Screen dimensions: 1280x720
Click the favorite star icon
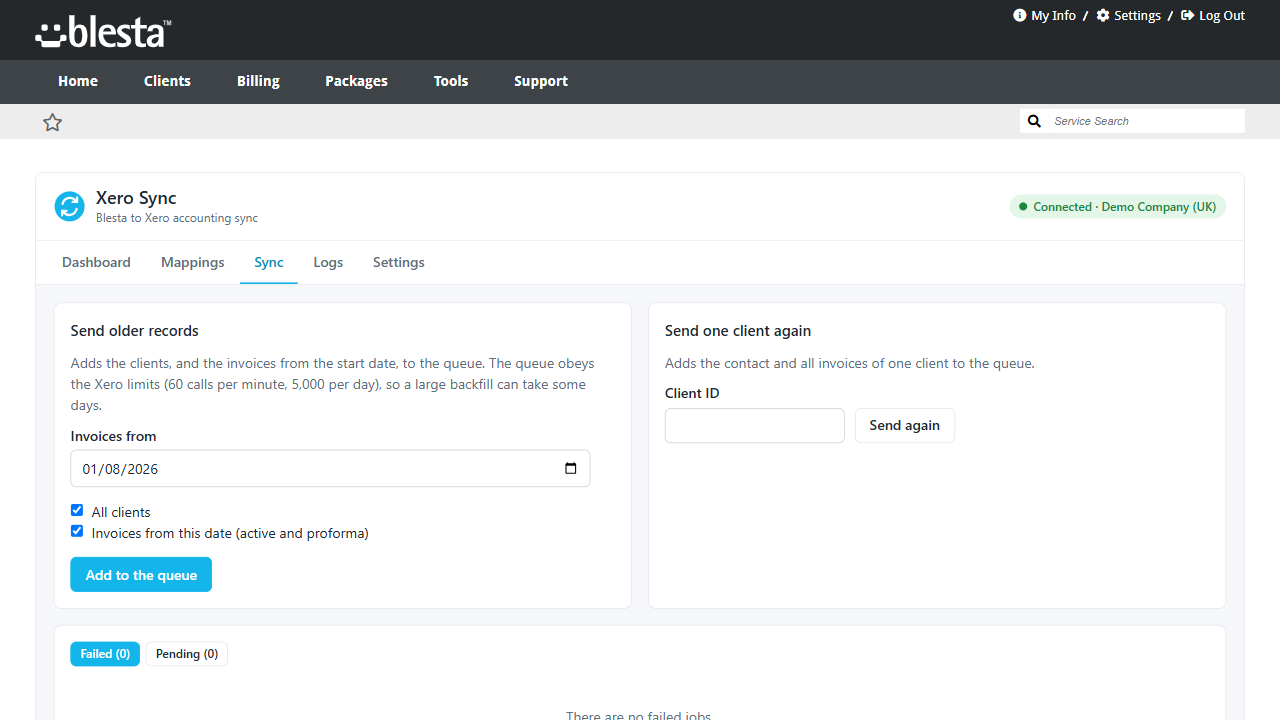coord(53,122)
